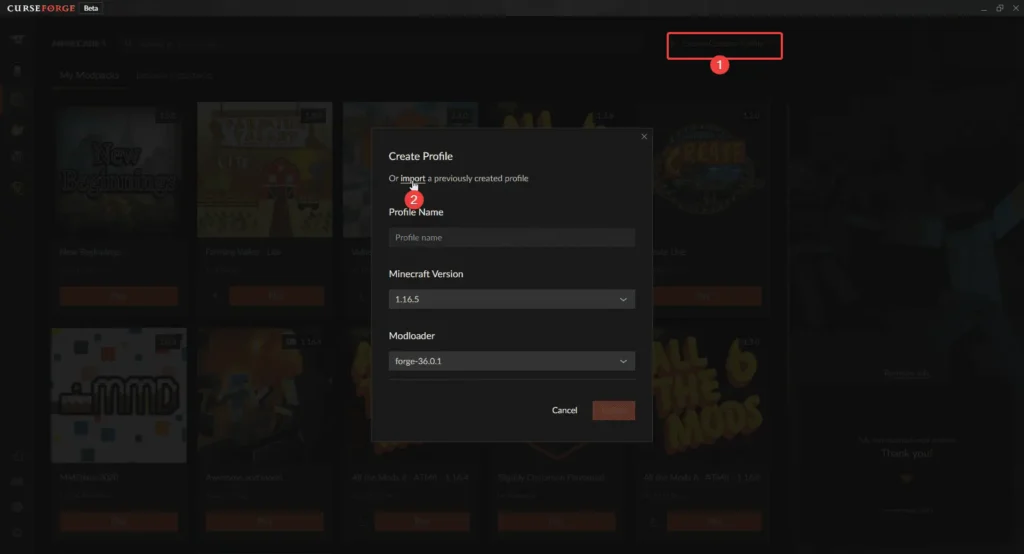1024x554 pixels.
Task: Select the second game icon in the sidebar
Action: click(18, 100)
